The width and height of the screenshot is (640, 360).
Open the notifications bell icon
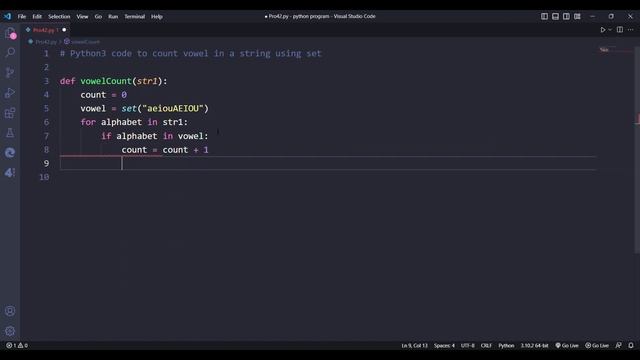(631, 345)
